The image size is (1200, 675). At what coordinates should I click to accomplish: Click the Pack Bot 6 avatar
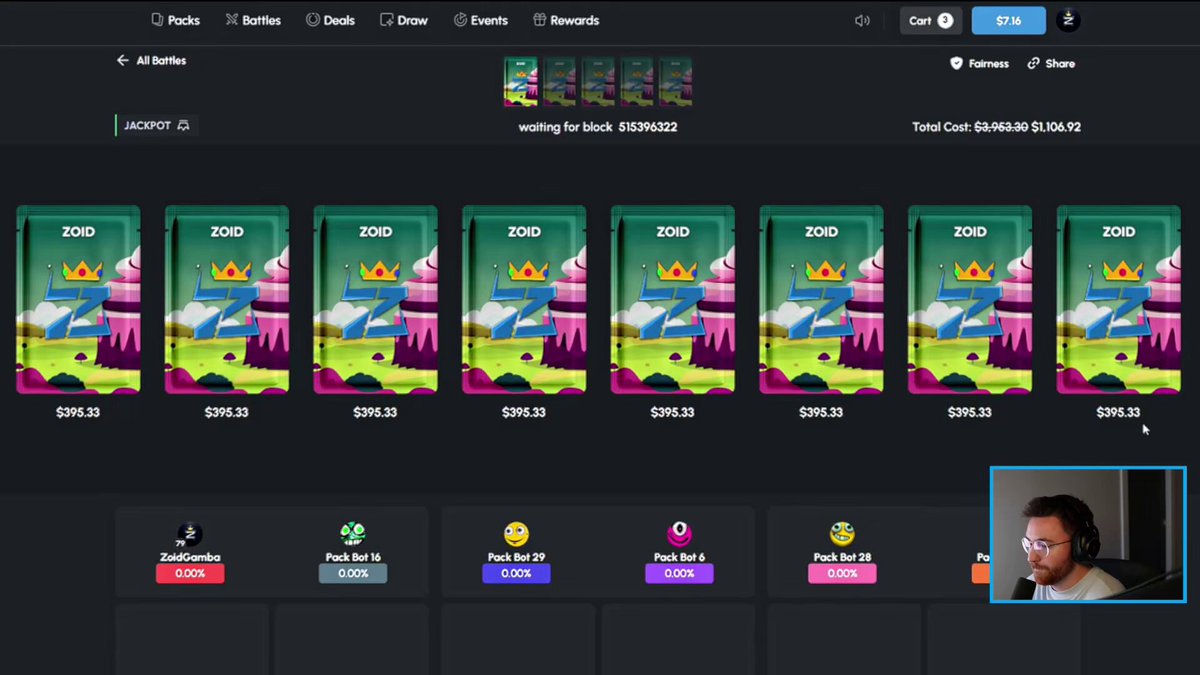[x=679, y=535]
